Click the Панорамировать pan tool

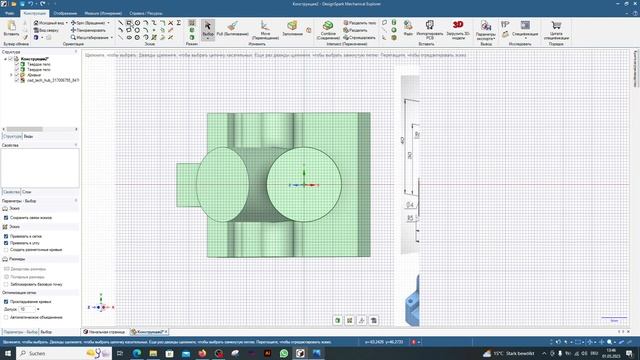click(88, 30)
